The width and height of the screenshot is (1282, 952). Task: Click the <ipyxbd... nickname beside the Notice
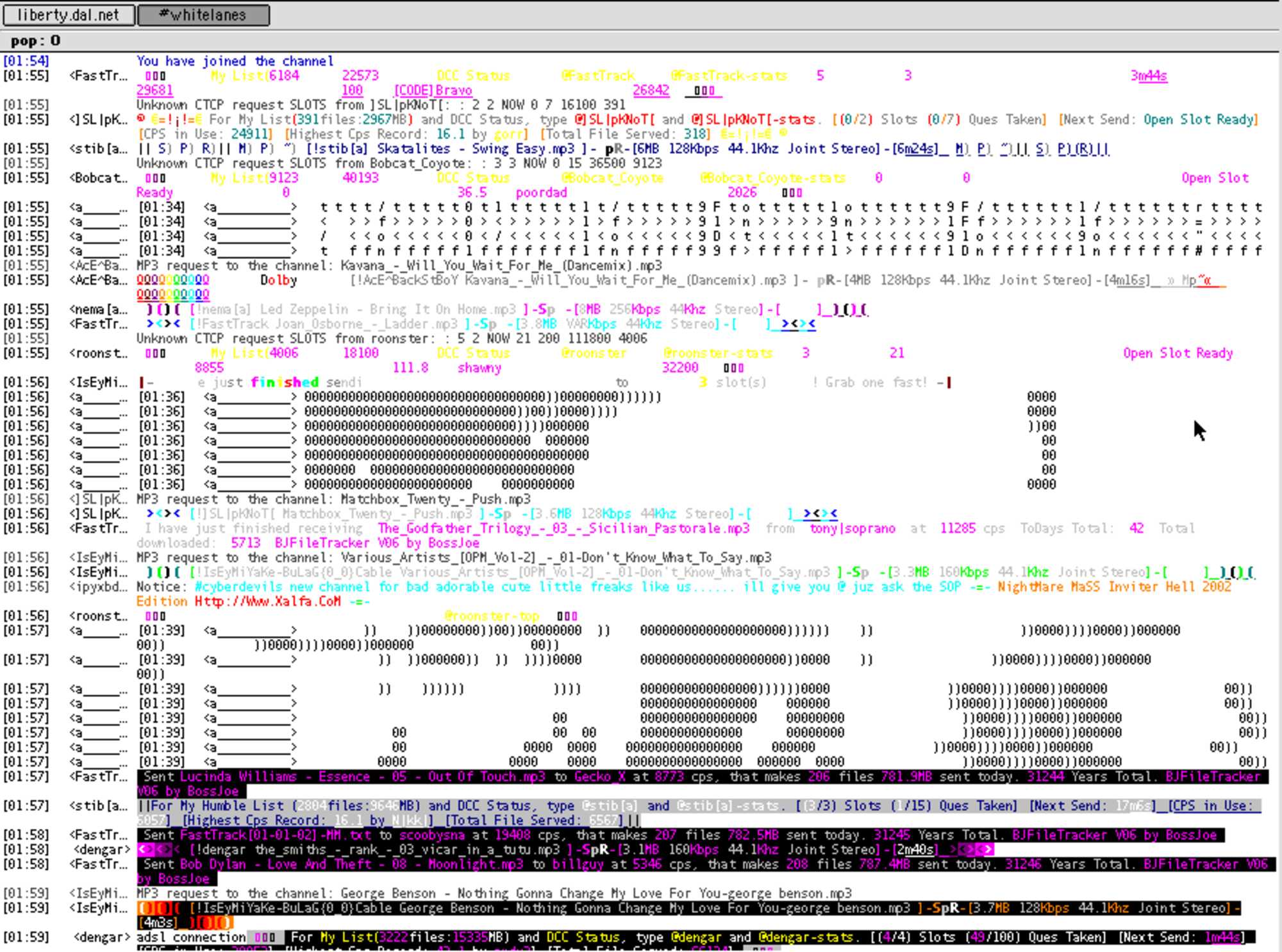98,587
